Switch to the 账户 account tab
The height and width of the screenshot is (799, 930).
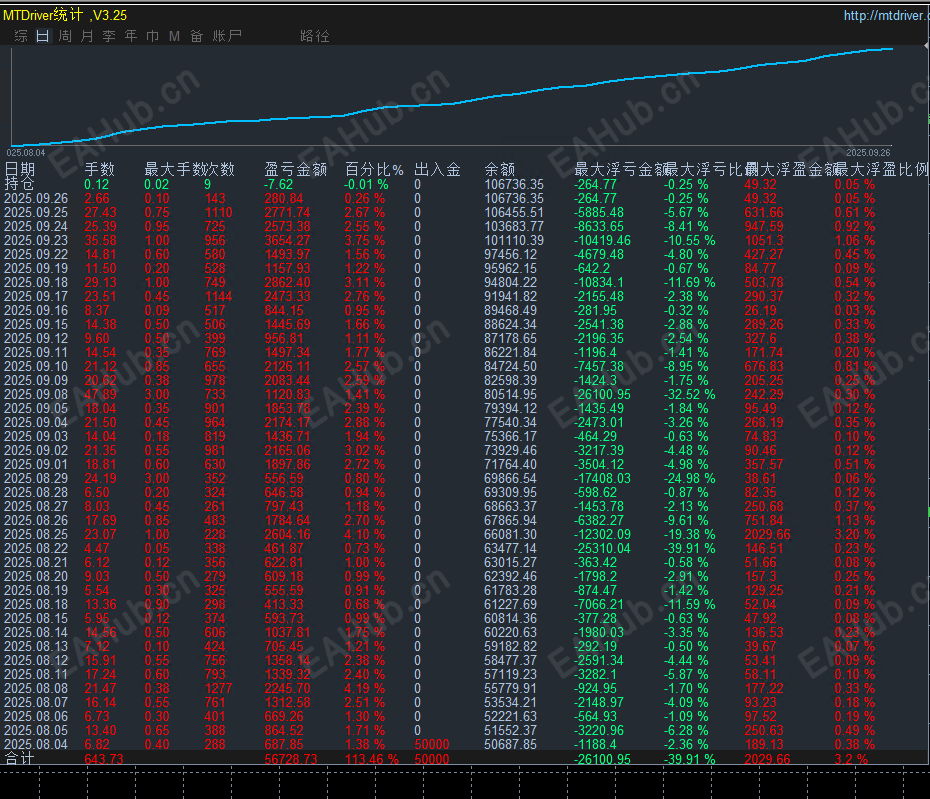(x=227, y=36)
